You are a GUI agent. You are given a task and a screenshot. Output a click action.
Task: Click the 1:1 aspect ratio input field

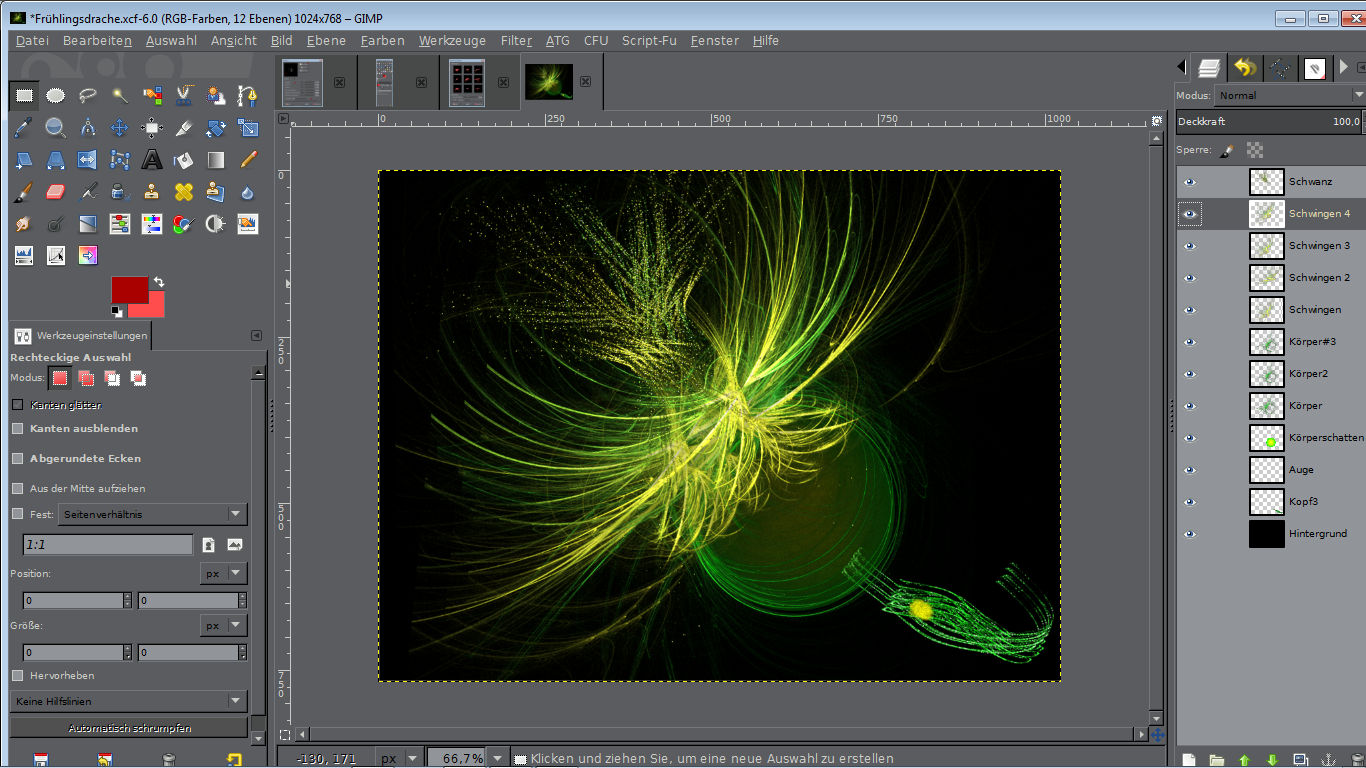pyautogui.click(x=108, y=545)
